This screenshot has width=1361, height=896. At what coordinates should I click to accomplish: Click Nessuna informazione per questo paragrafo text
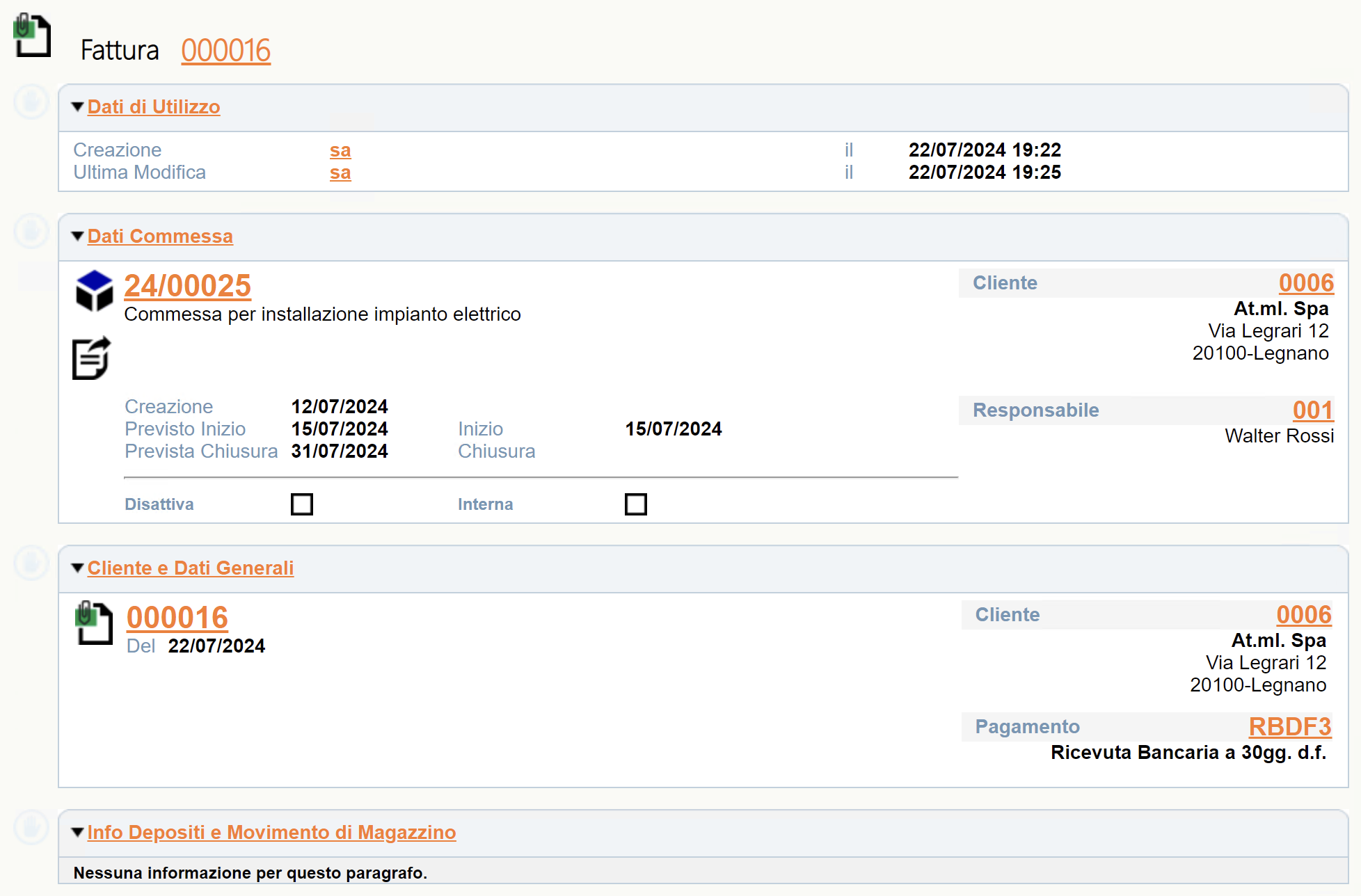[x=250, y=873]
